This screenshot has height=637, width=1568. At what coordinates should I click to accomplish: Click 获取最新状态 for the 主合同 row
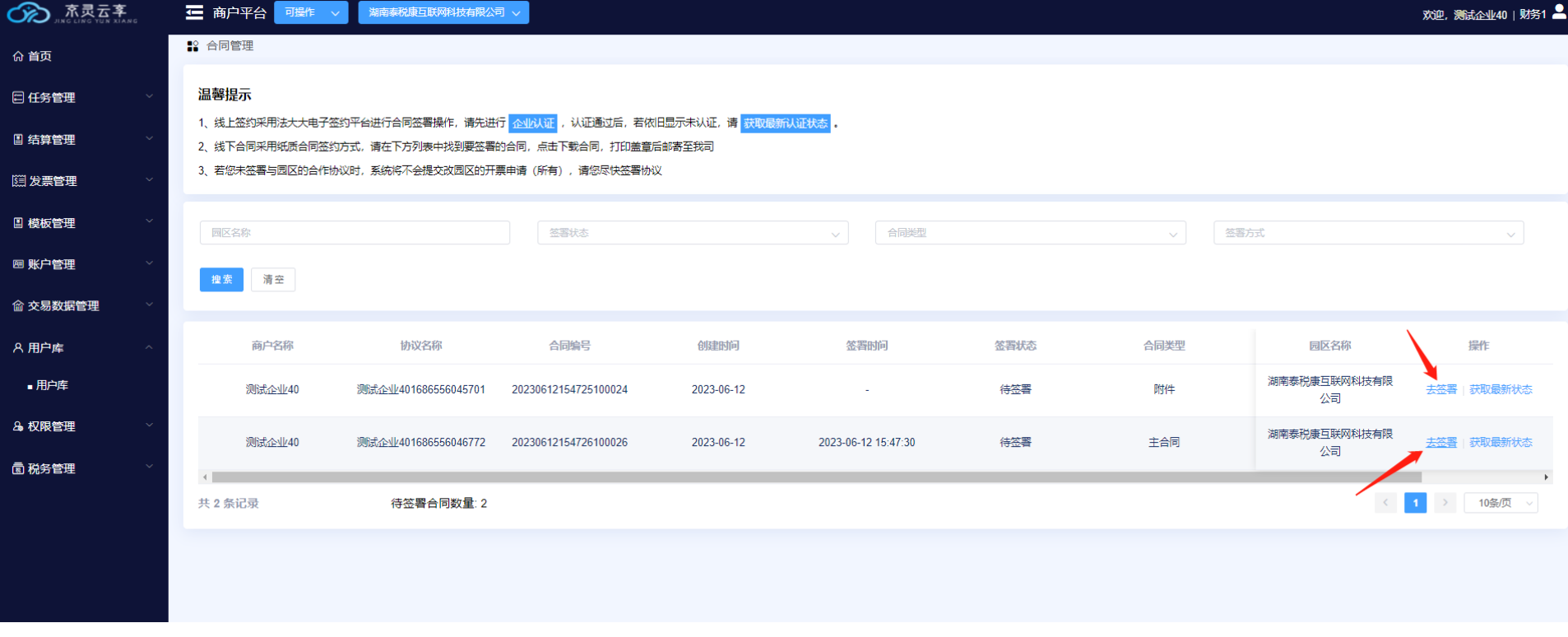point(1501,442)
